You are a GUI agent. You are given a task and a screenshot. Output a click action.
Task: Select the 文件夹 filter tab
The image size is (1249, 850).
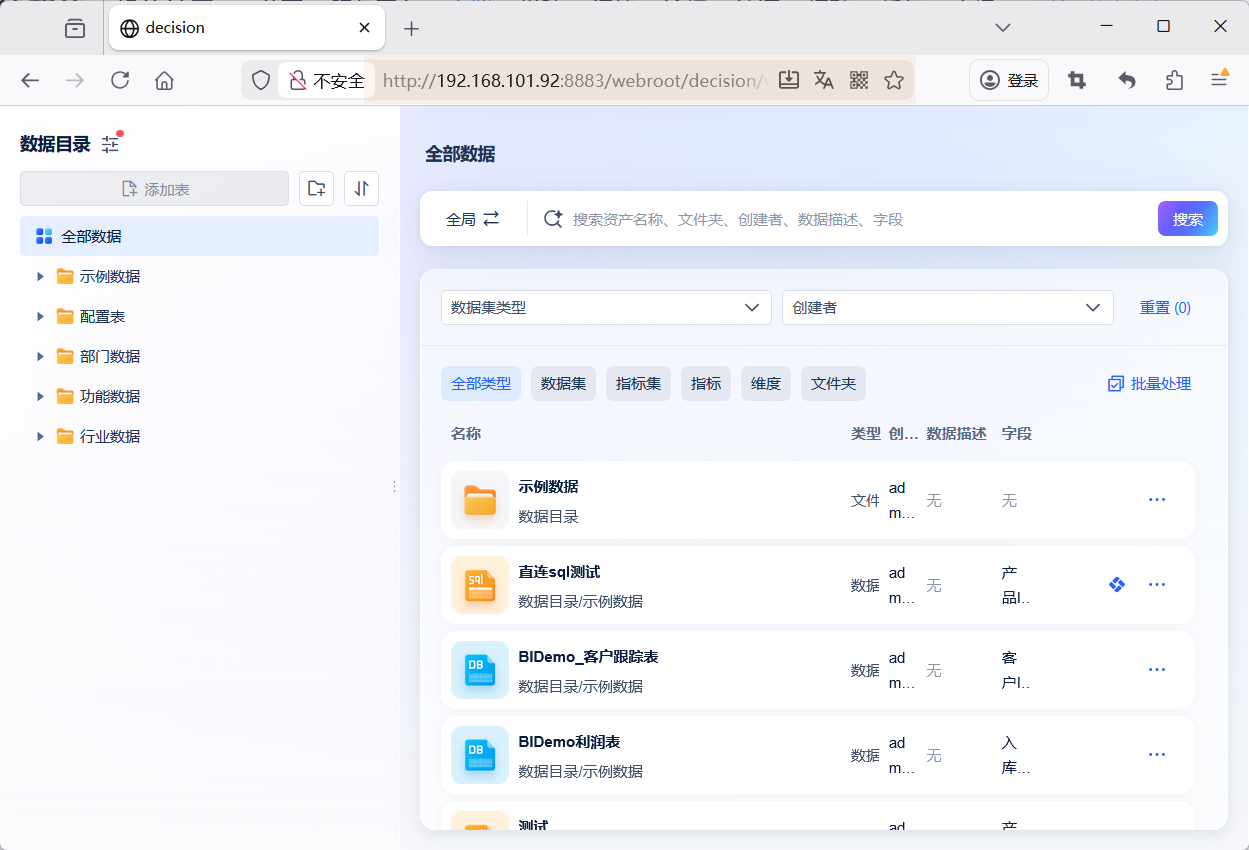click(x=833, y=383)
